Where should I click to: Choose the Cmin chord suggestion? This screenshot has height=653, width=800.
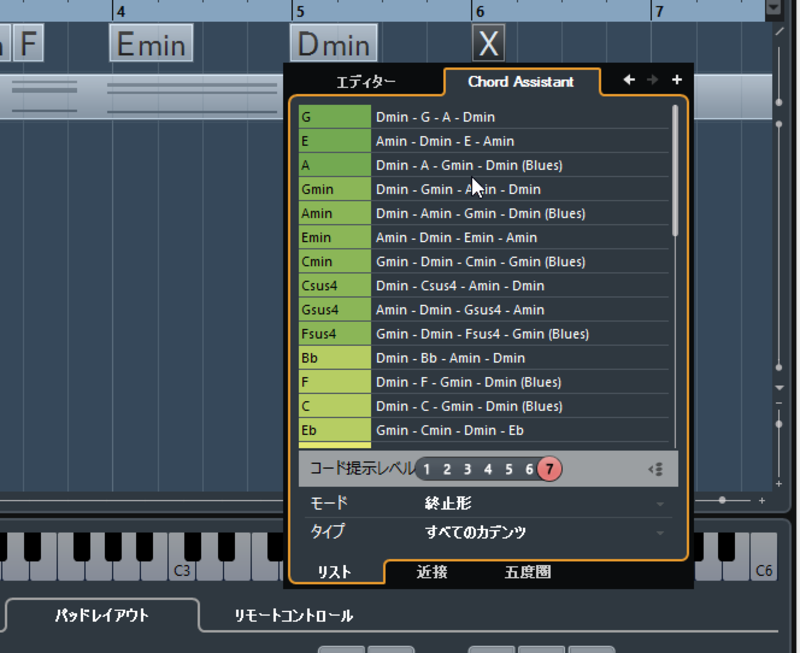pyautogui.click(x=335, y=261)
